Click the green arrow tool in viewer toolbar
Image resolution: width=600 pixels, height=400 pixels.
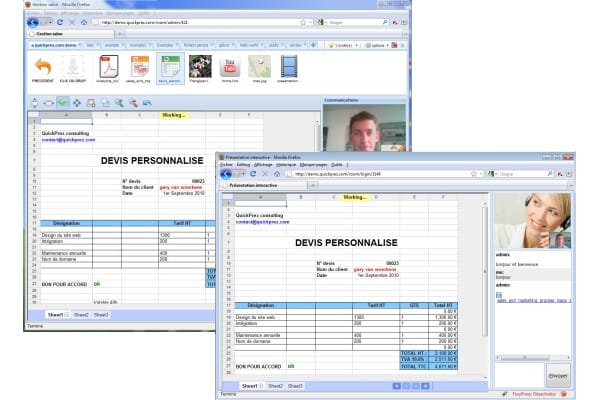click(63, 102)
